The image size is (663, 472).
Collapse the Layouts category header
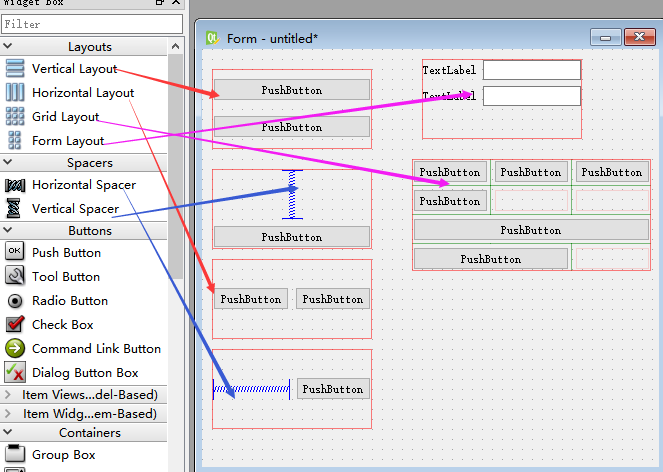click(90, 47)
